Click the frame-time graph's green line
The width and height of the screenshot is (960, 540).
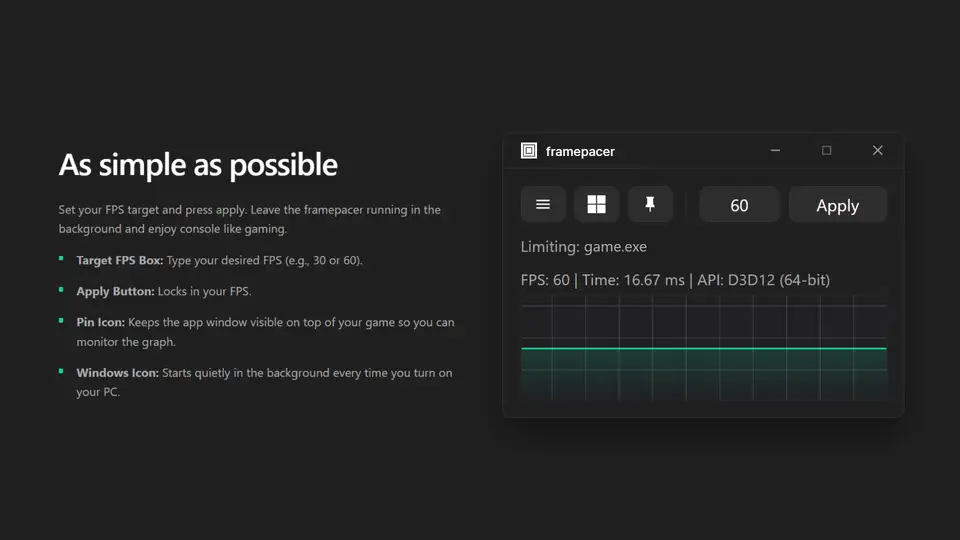(x=703, y=348)
